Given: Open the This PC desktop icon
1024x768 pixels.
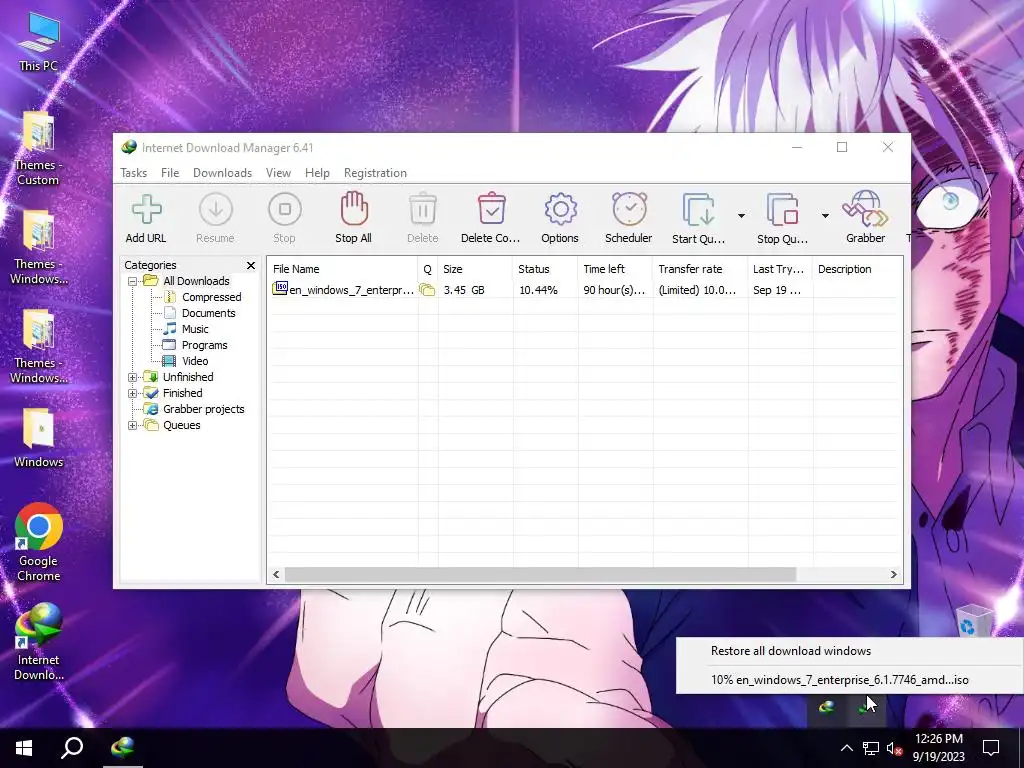Looking at the screenshot, I should (39, 42).
